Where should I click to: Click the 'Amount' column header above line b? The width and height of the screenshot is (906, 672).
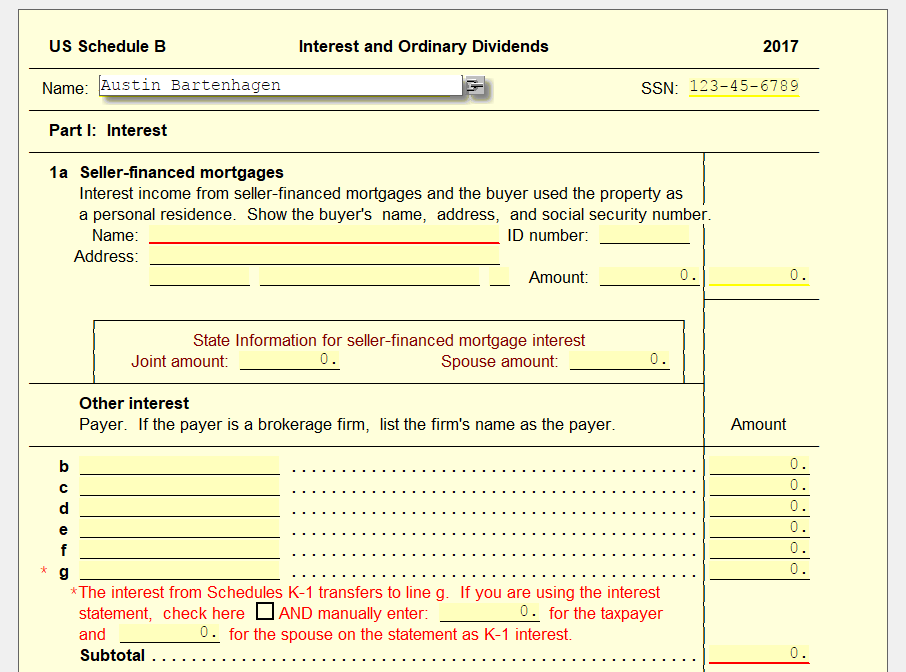[759, 425]
